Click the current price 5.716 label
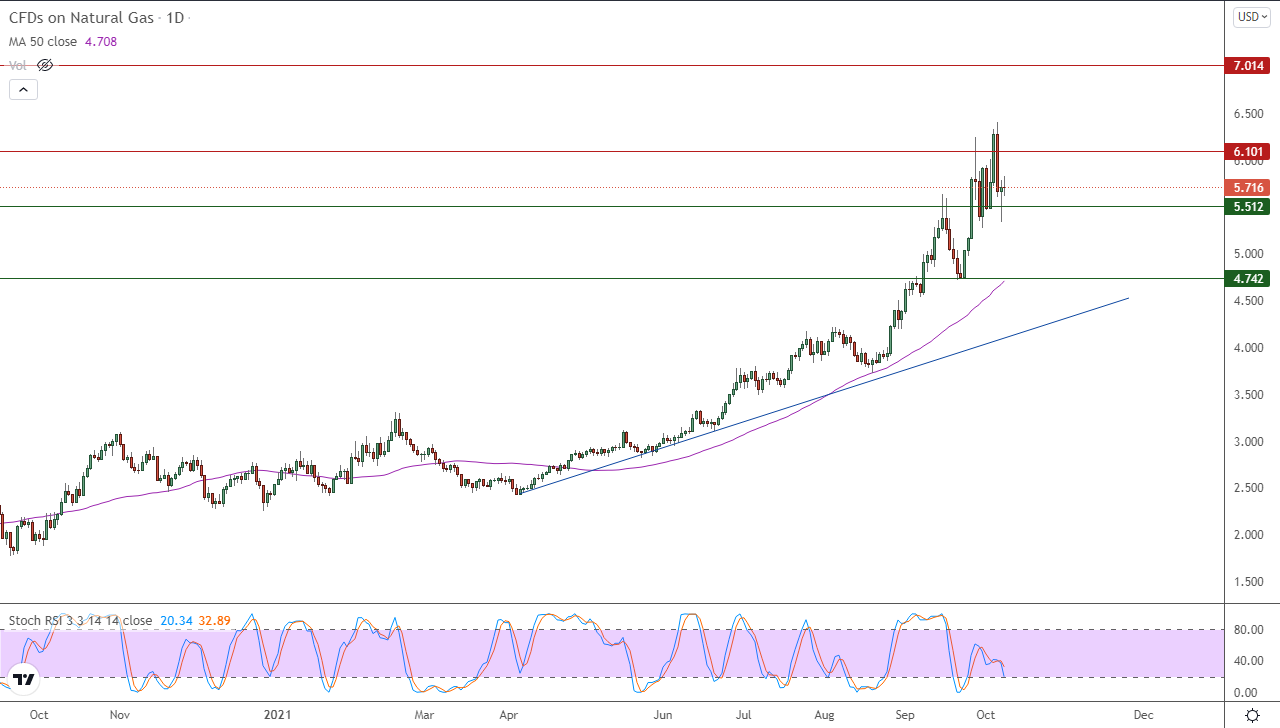The height and width of the screenshot is (728, 1280). [1247, 188]
